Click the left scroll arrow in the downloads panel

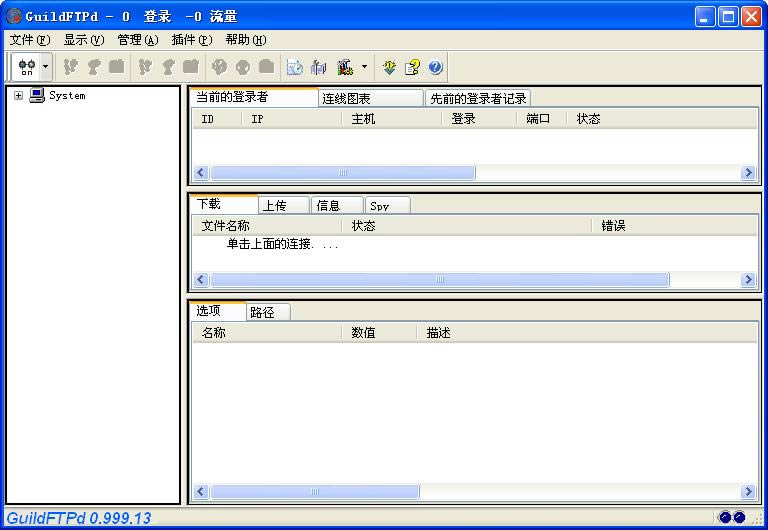pyautogui.click(x=200, y=279)
